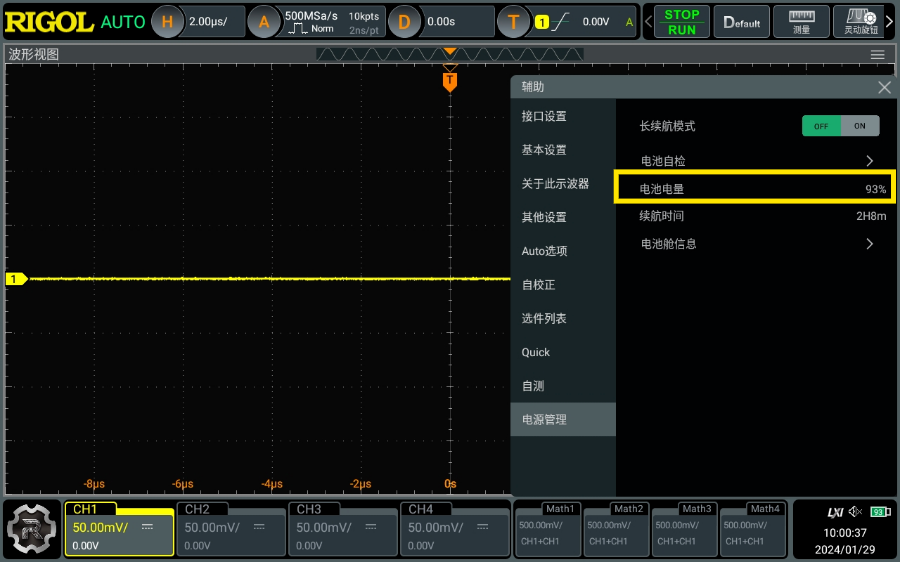Open the 测量 measure ruler icon

pyautogui.click(x=801, y=21)
